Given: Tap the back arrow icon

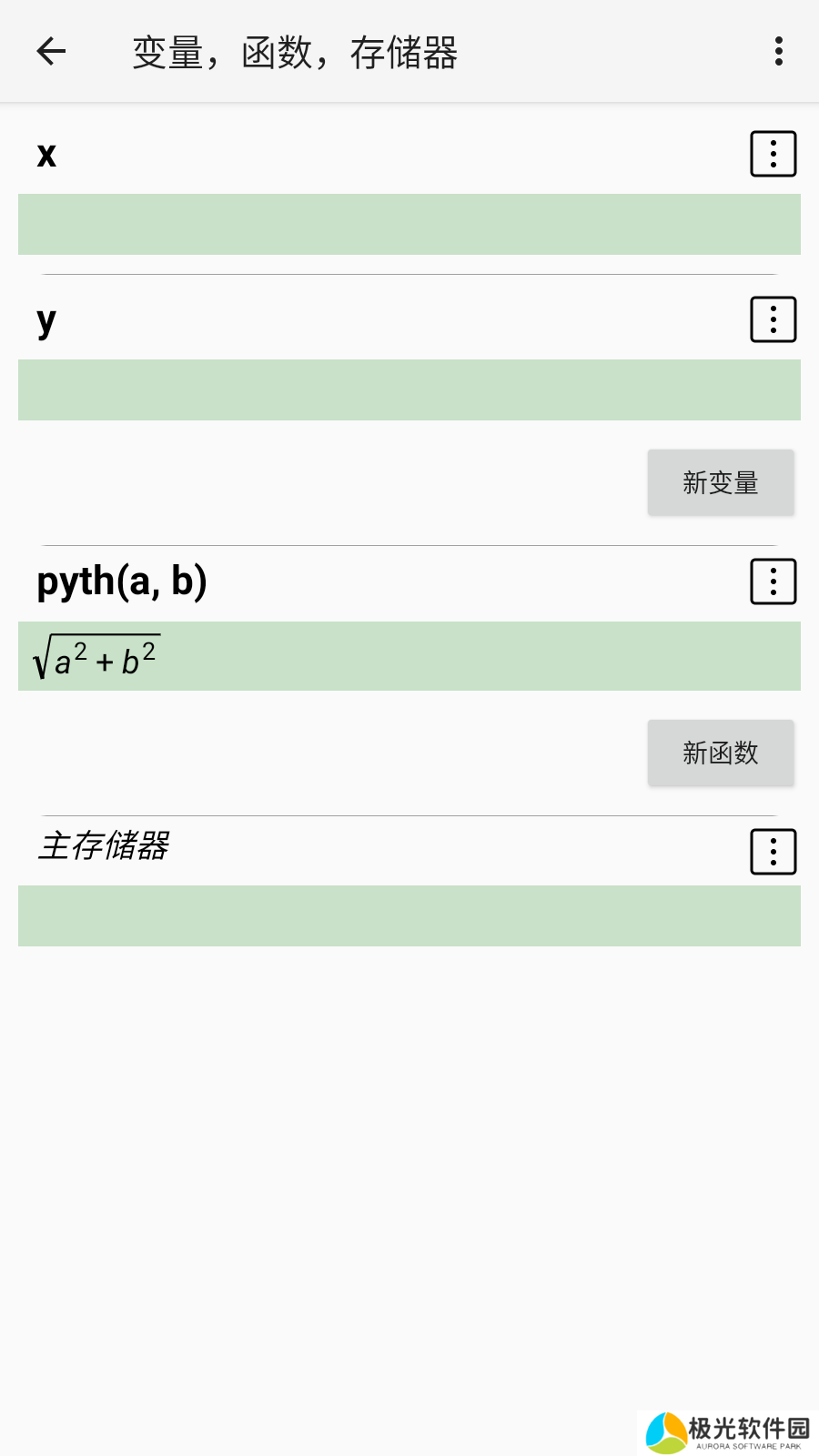Looking at the screenshot, I should point(52,51).
